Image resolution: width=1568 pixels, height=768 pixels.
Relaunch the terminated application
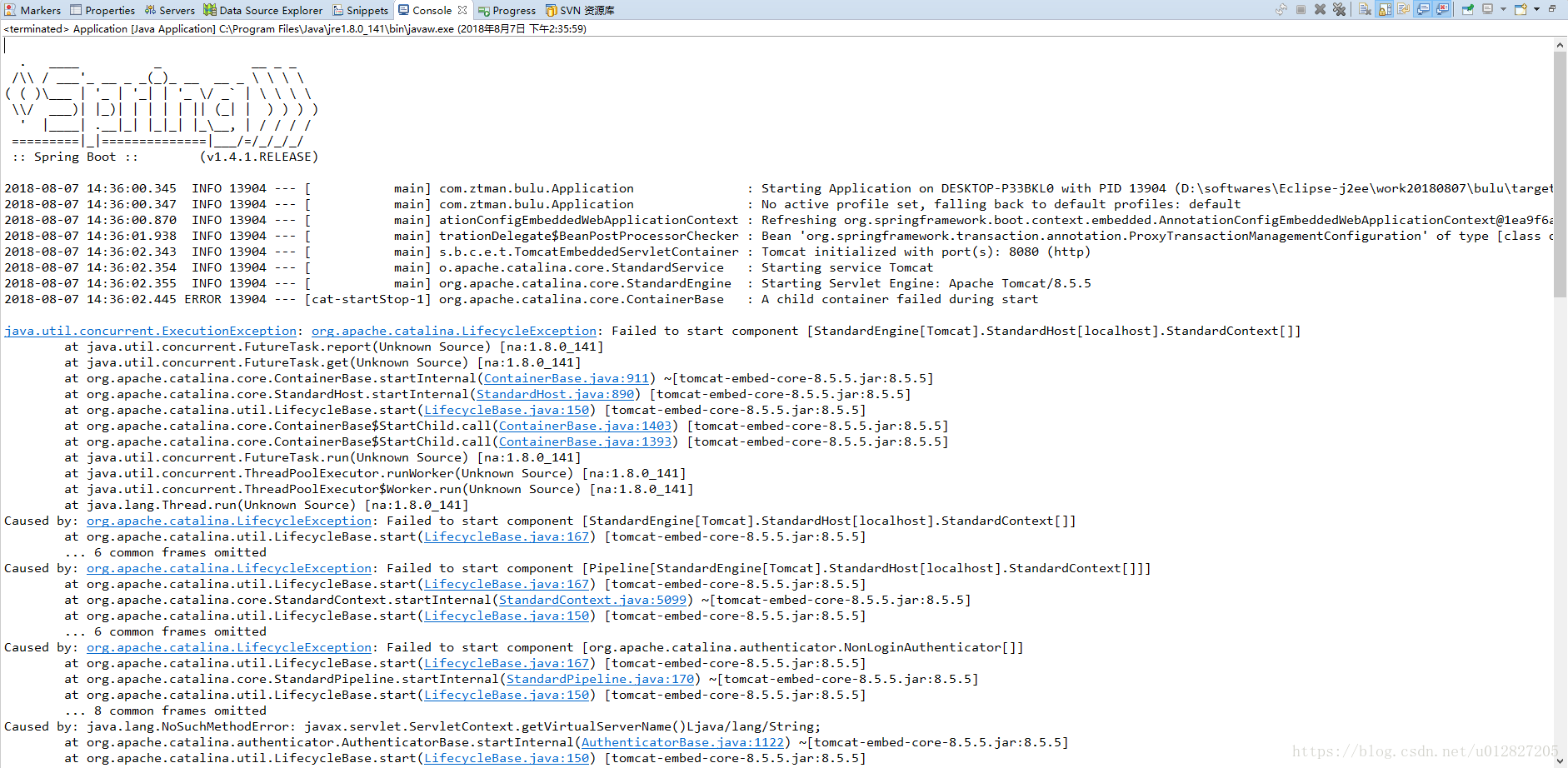point(1281,10)
